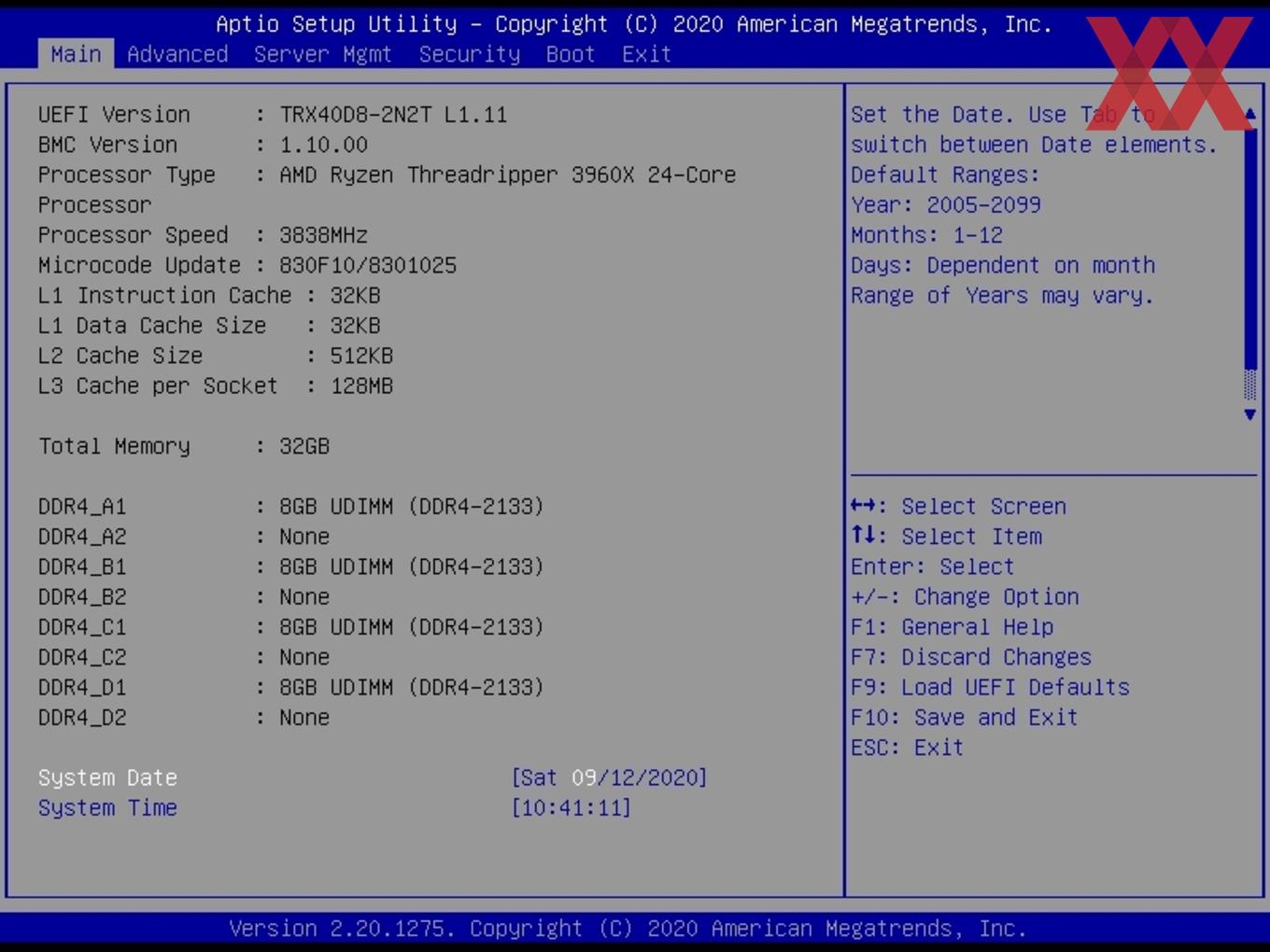Click the F9: Load UEFI Defaults hint
The width and height of the screenshot is (1270, 952).
click(x=990, y=687)
